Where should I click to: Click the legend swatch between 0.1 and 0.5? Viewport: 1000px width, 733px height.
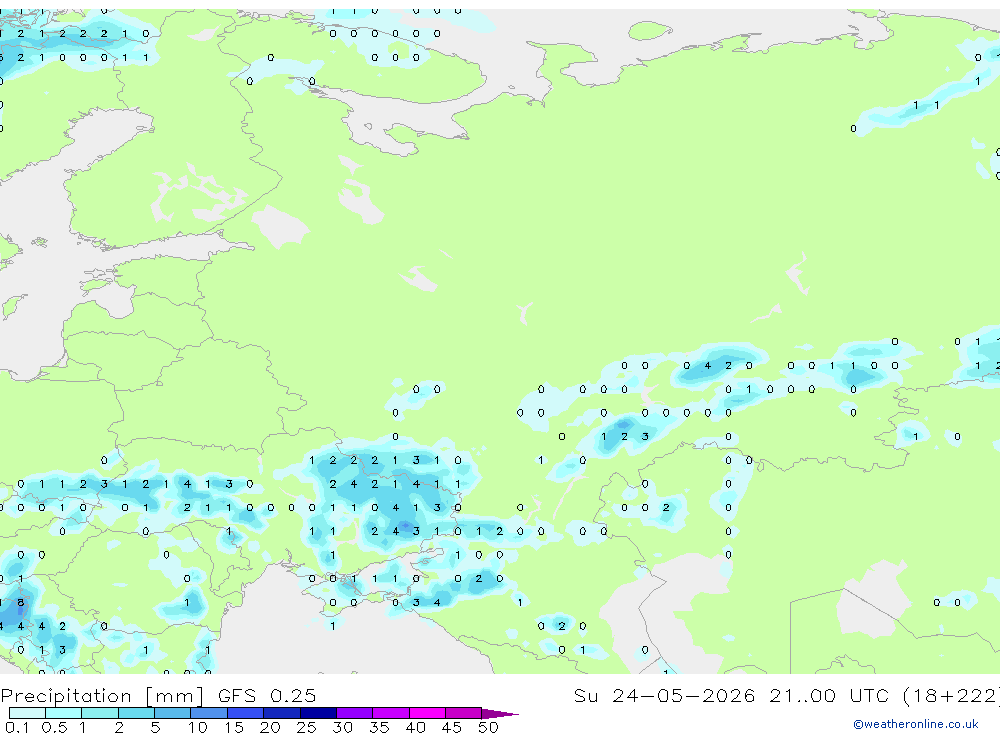click(27, 713)
